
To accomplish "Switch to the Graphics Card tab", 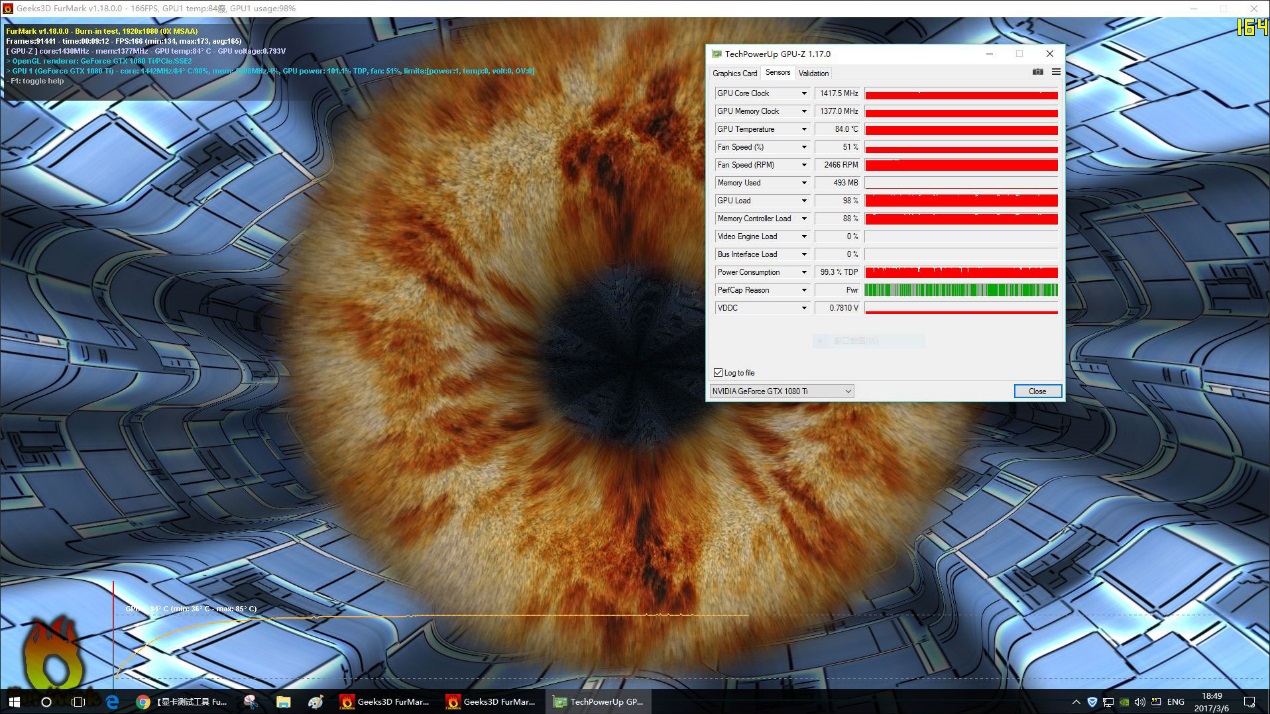I will (734, 73).
